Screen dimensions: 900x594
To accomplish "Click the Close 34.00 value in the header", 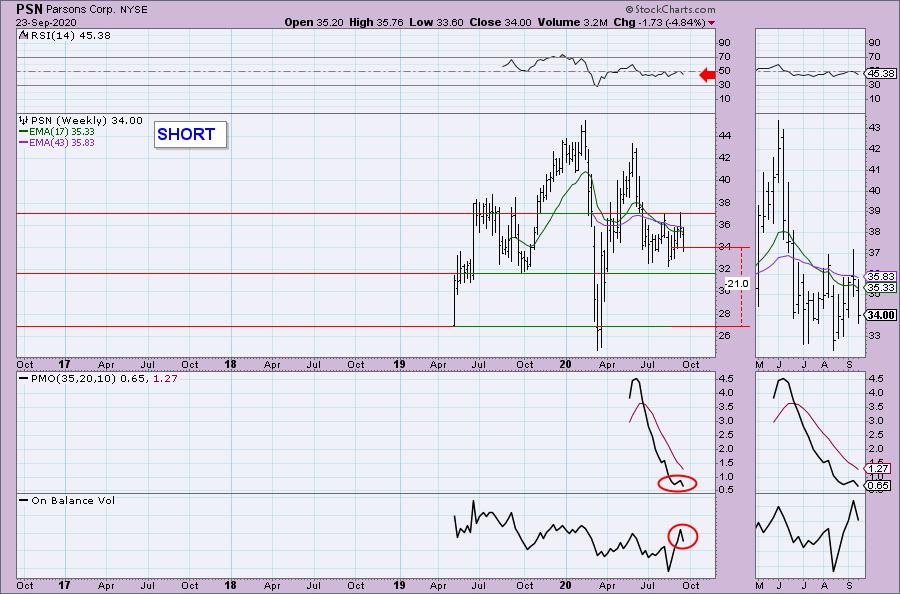I will (500, 22).
